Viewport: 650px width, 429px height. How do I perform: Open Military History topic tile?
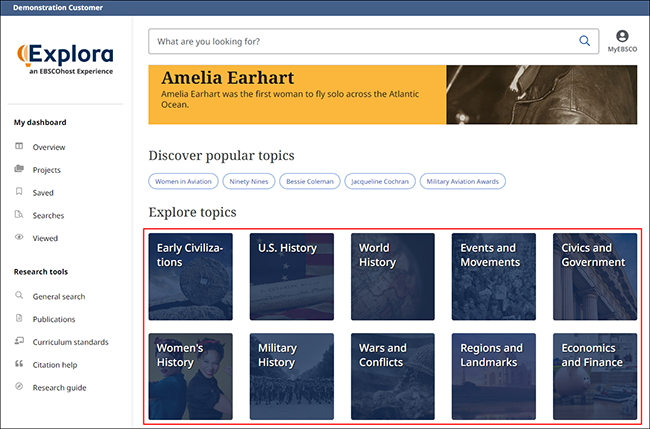(292, 376)
